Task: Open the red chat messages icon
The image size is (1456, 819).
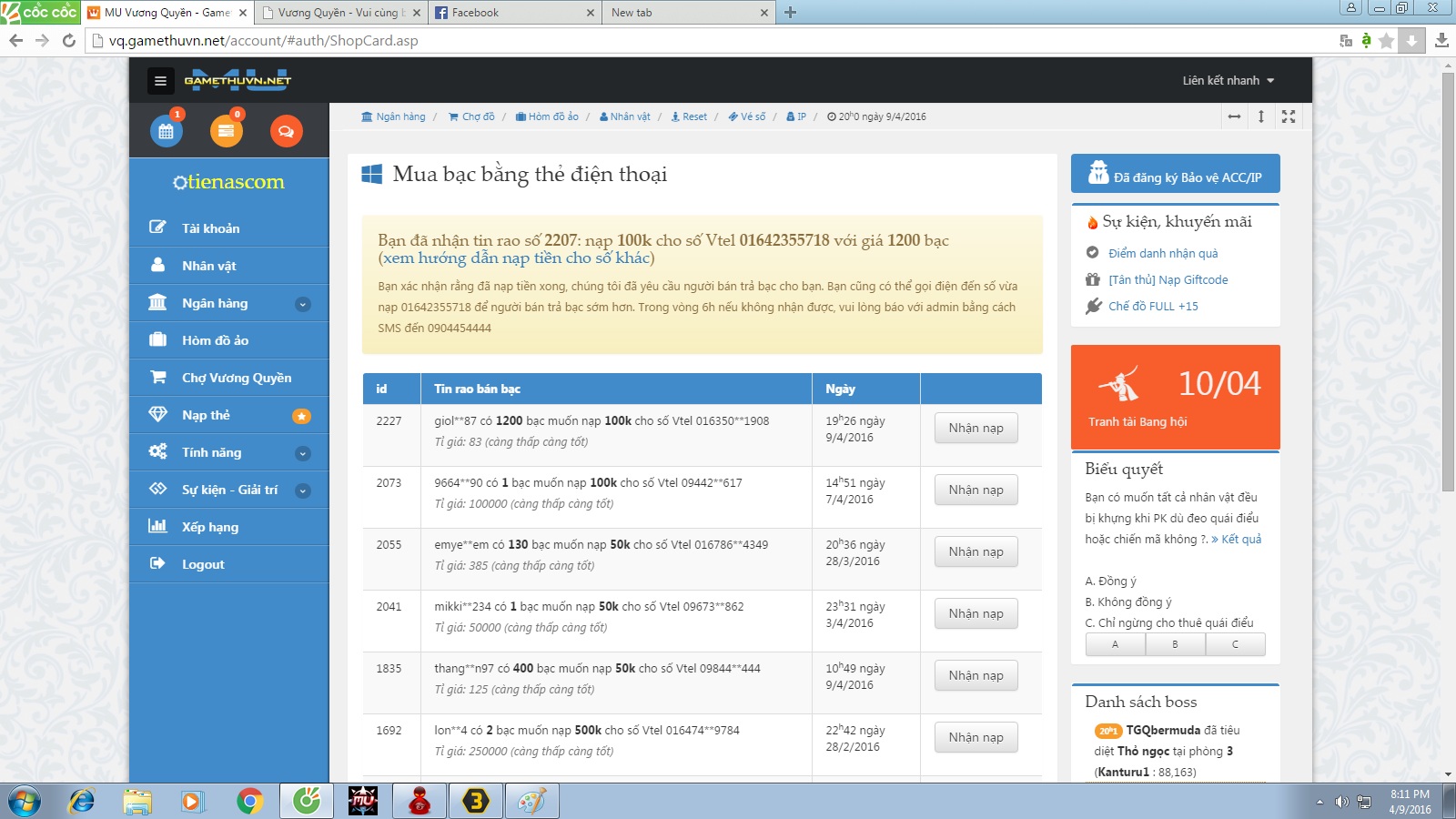Action: (x=286, y=131)
